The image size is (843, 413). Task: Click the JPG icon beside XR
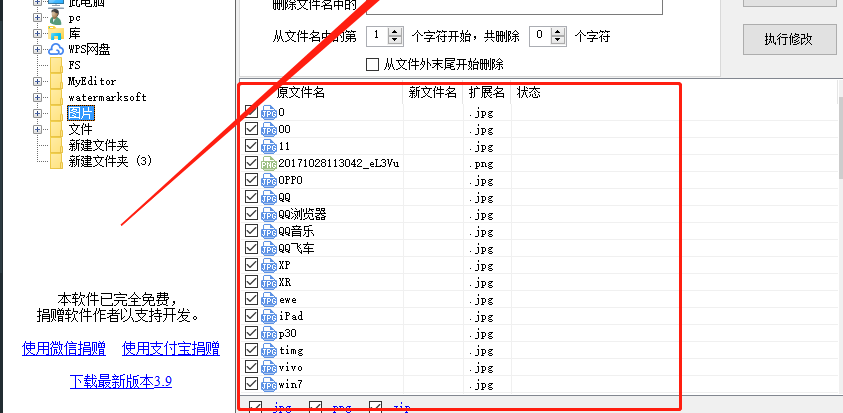269,283
